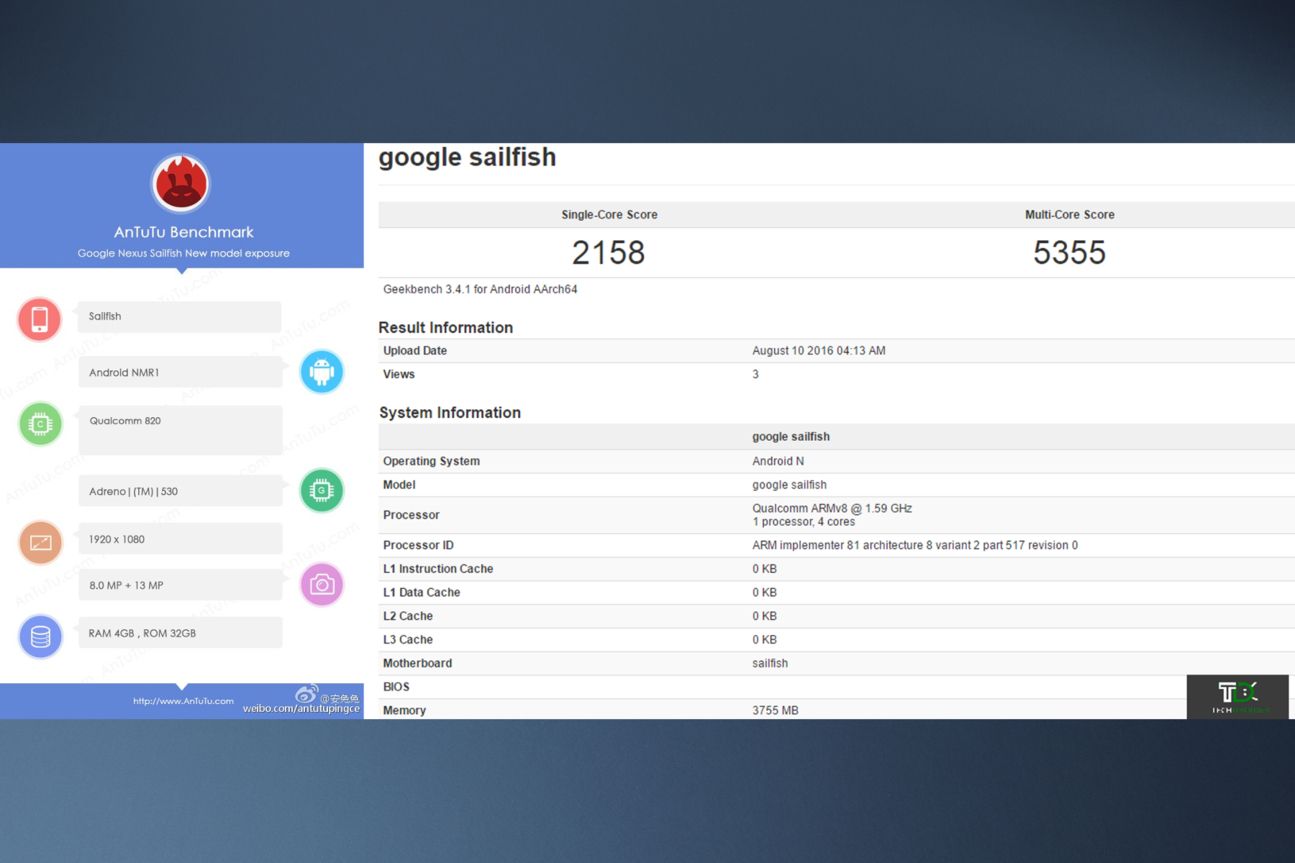
Task: Open the weibo.com/antutupingce link
Action: (301, 709)
